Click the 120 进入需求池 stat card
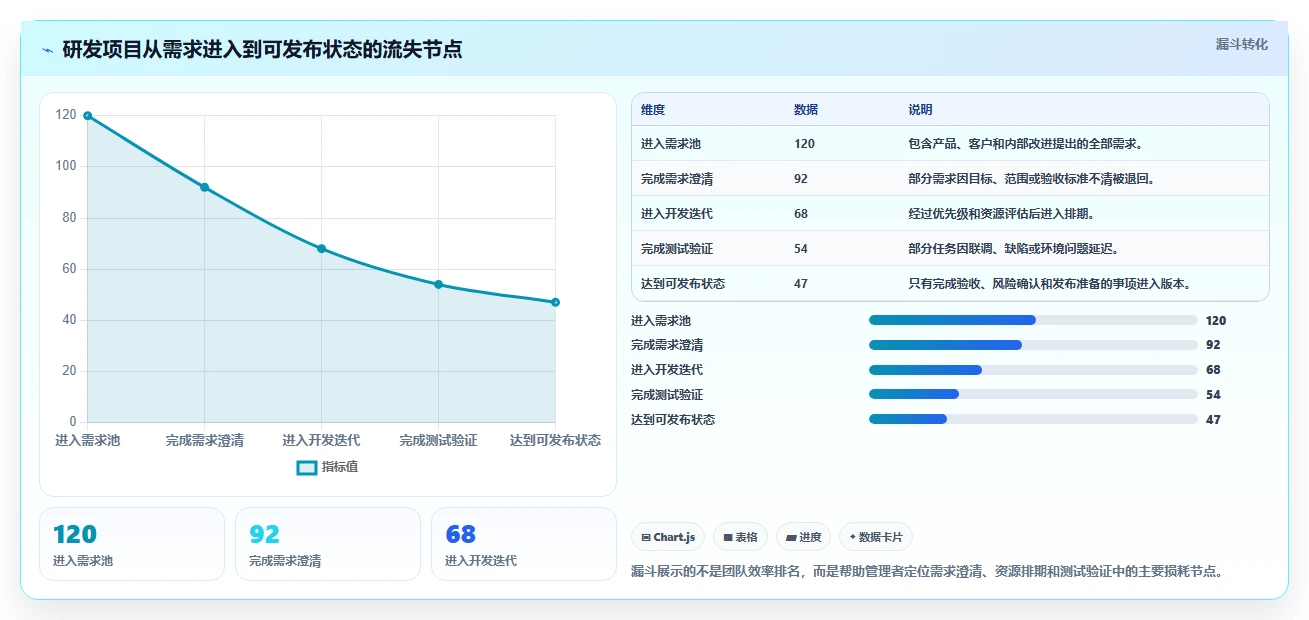This screenshot has width=1309, height=620. click(132, 544)
